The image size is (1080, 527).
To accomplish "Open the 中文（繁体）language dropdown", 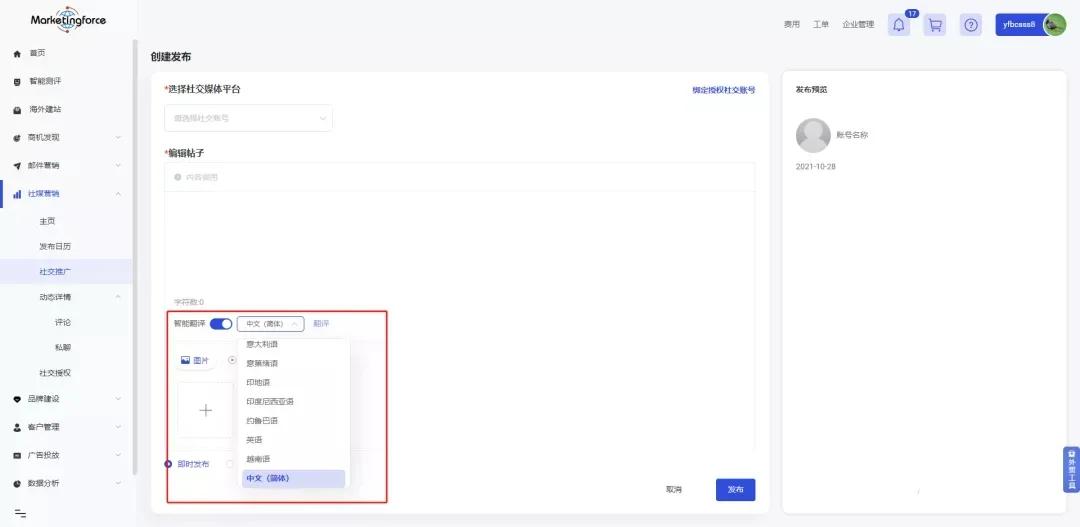I will click(x=270, y=324).
